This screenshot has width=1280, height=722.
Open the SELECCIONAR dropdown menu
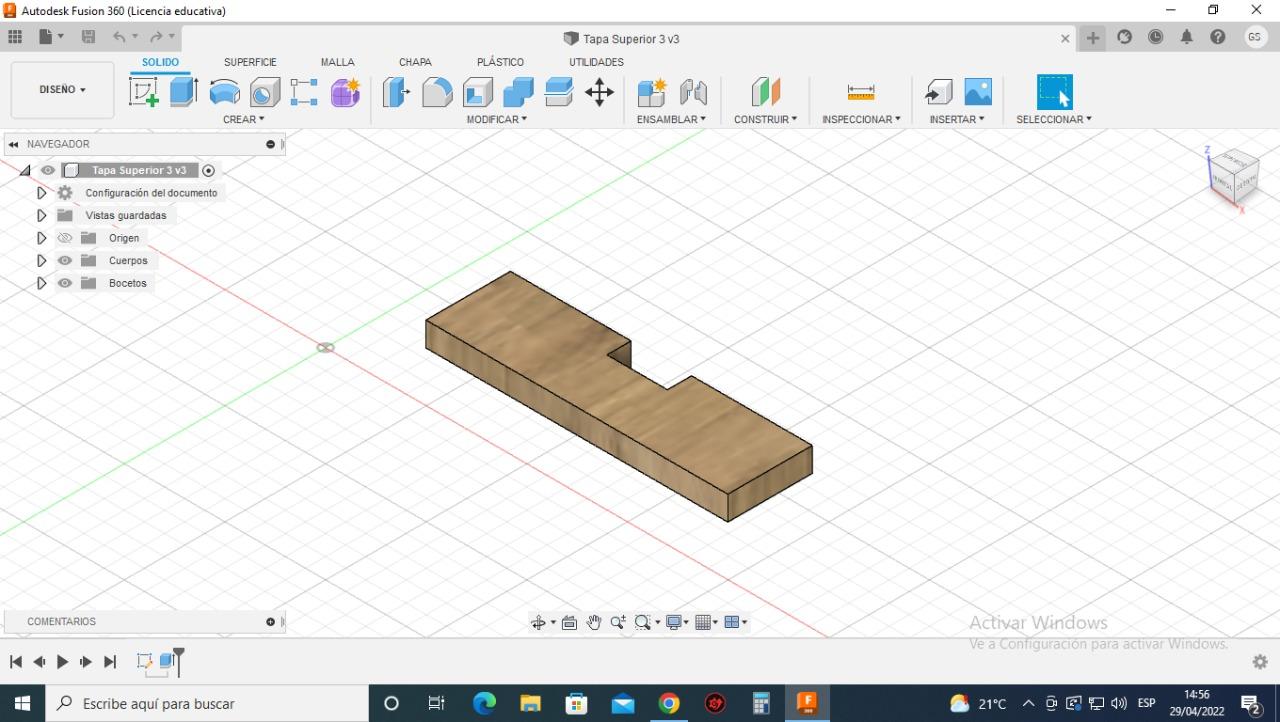pos(1054,119)
